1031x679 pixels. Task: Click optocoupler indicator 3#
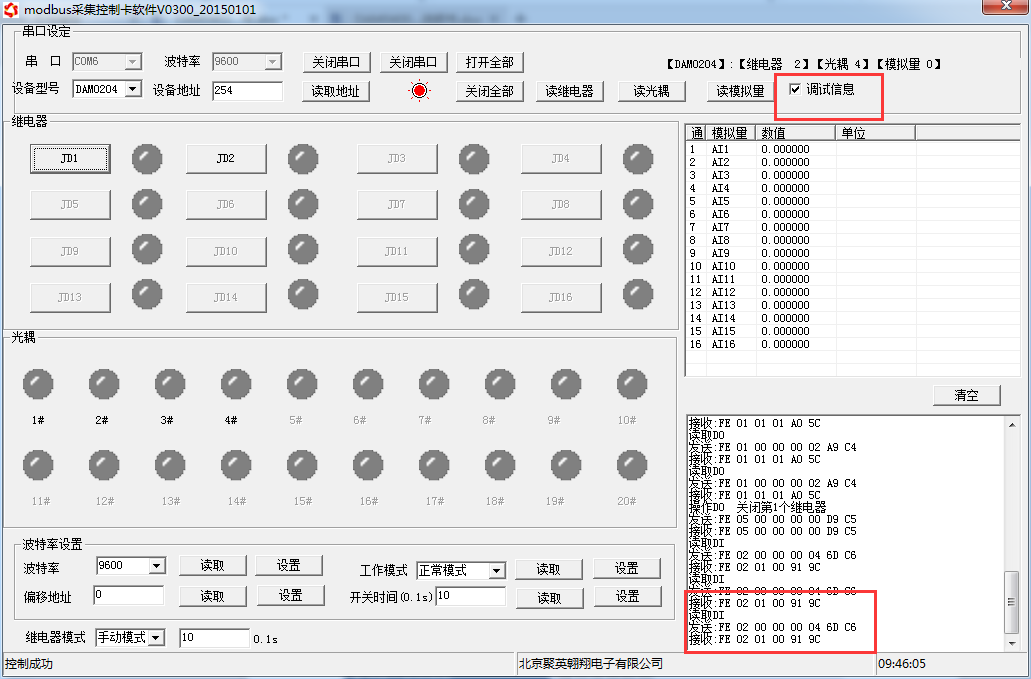(170, 384)
